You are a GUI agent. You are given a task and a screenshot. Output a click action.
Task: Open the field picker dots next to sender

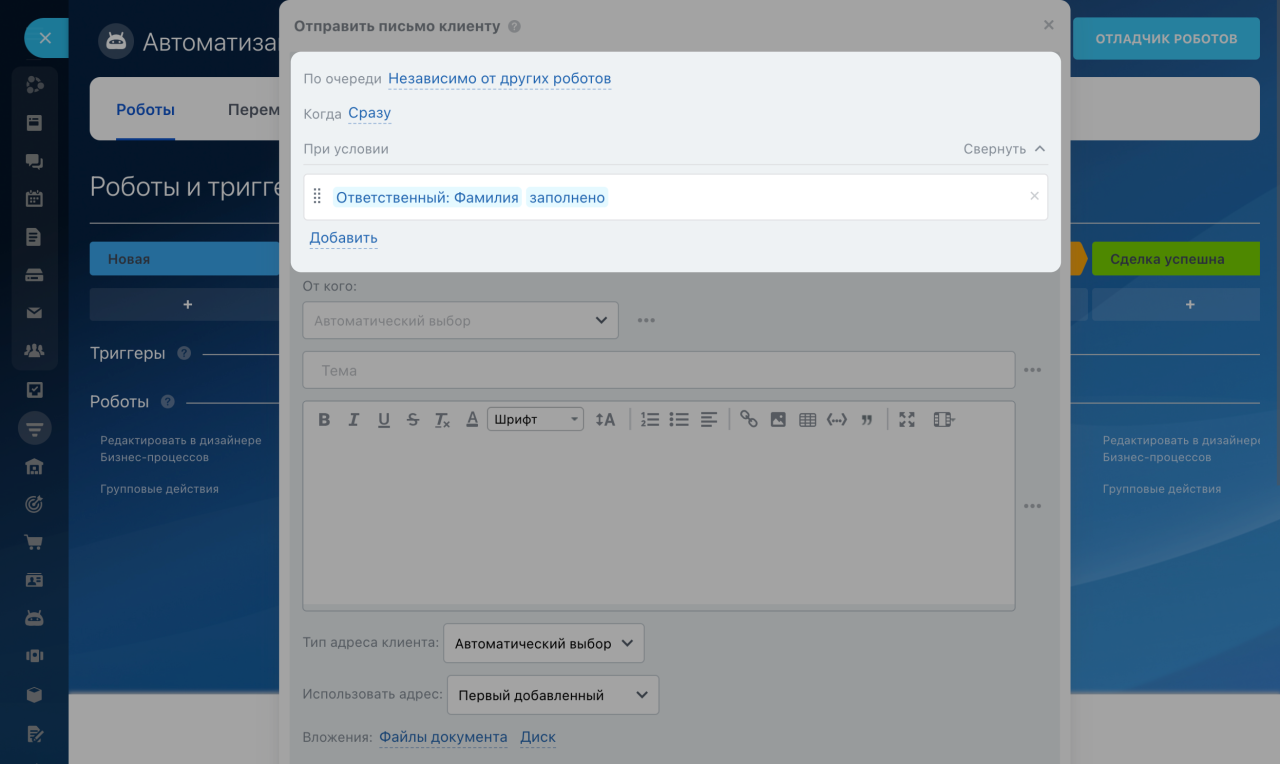(646, 321)
